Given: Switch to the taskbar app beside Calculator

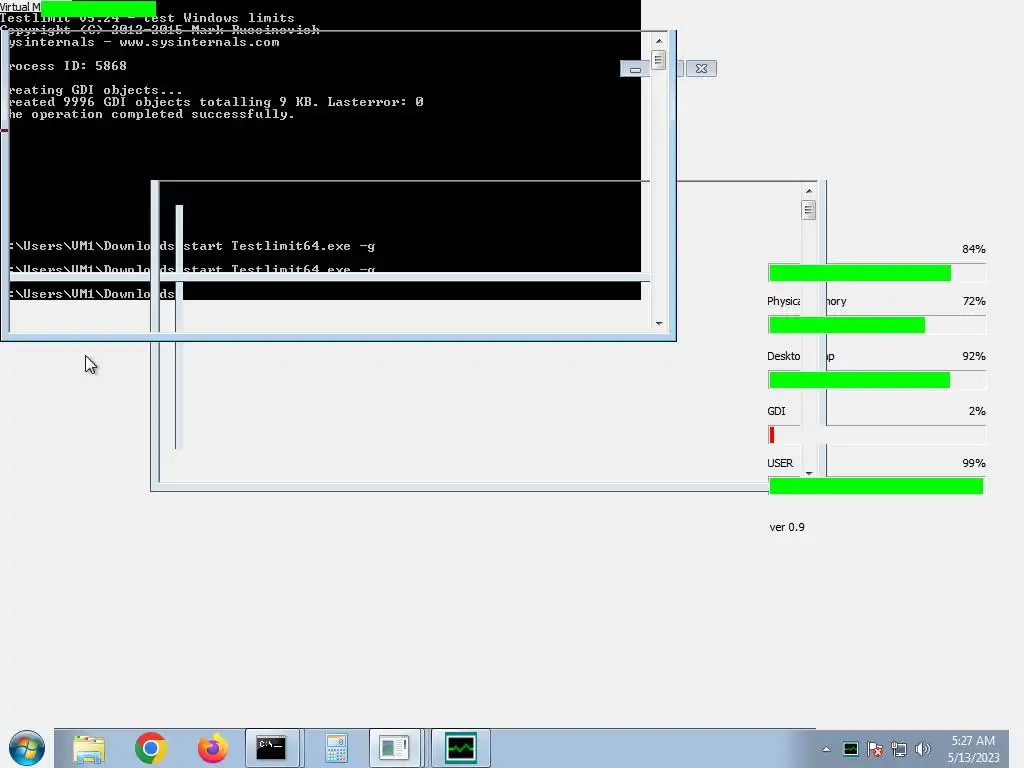Looking at the screenshot, I should [394, 748].
